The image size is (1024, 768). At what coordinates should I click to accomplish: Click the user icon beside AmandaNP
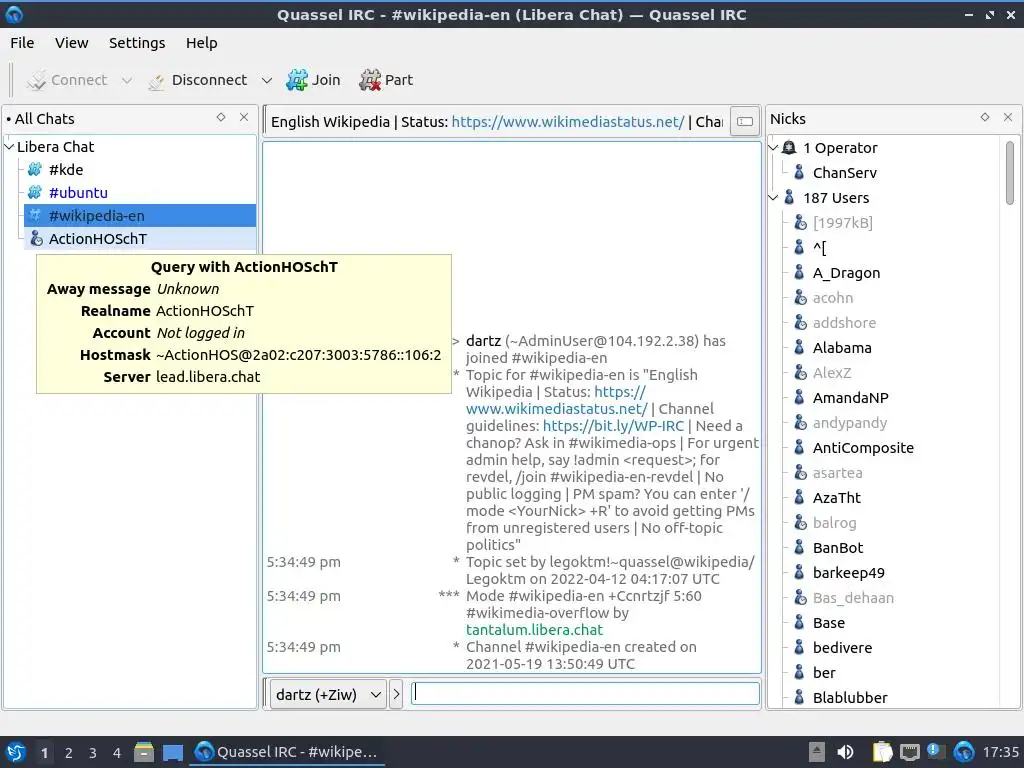(799, 398)
